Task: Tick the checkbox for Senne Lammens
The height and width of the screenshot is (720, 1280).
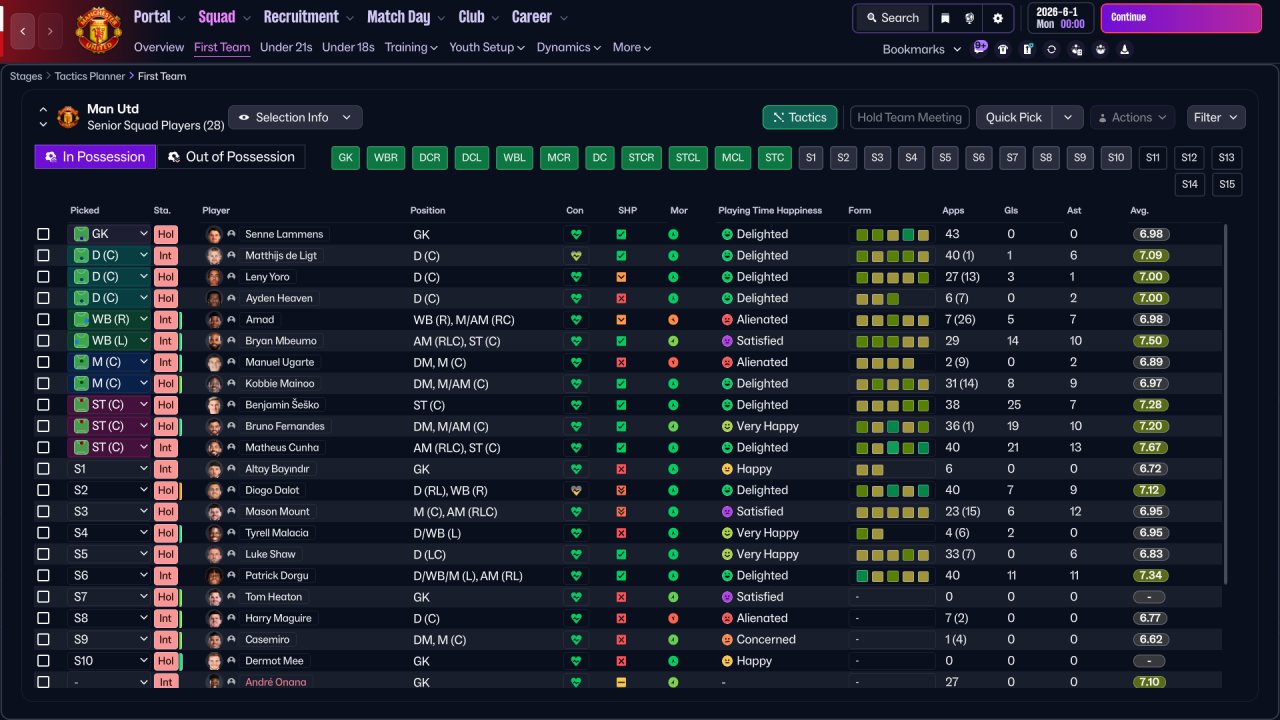Action: 43,234
